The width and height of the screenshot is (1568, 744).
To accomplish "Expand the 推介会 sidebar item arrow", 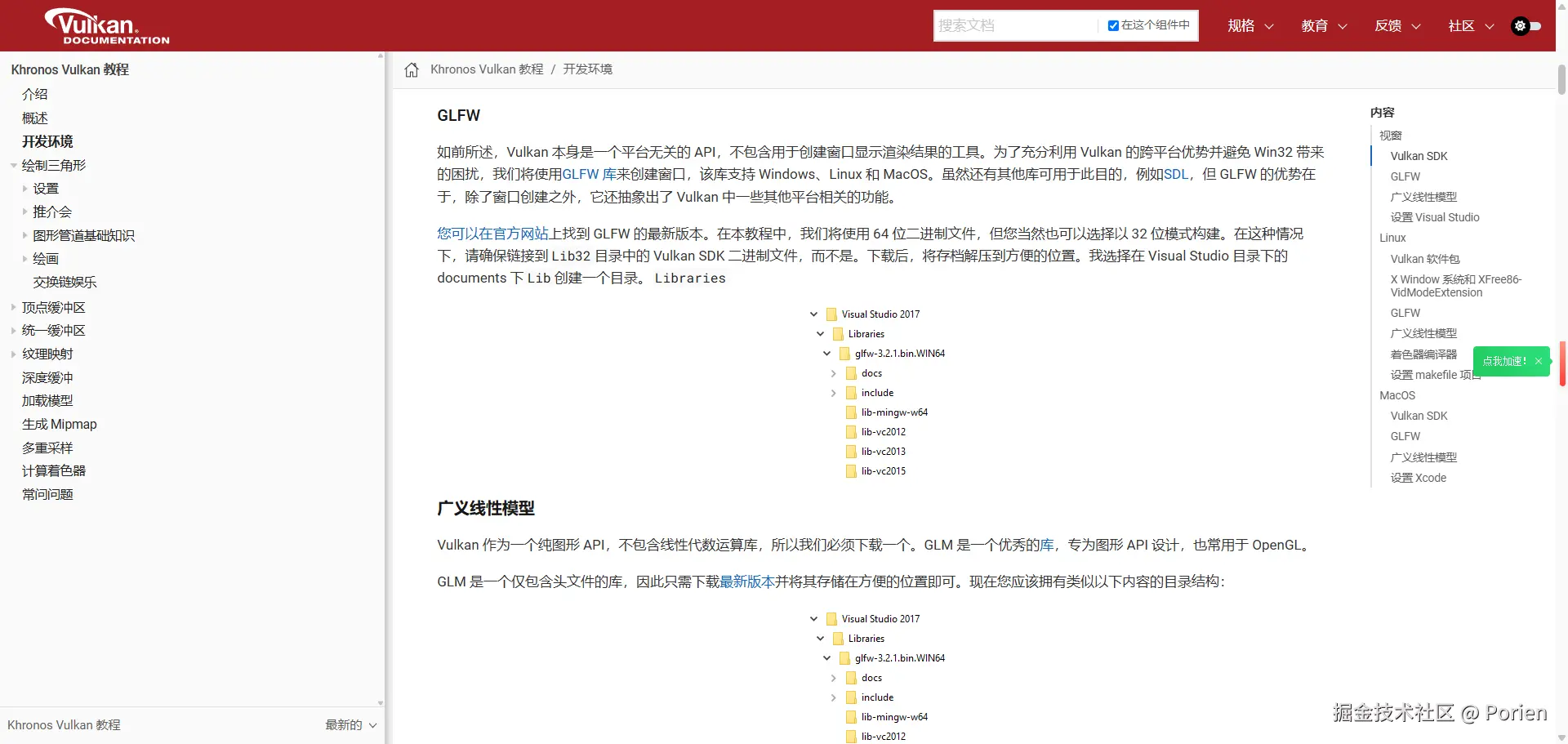I will (x=25, y=212).
